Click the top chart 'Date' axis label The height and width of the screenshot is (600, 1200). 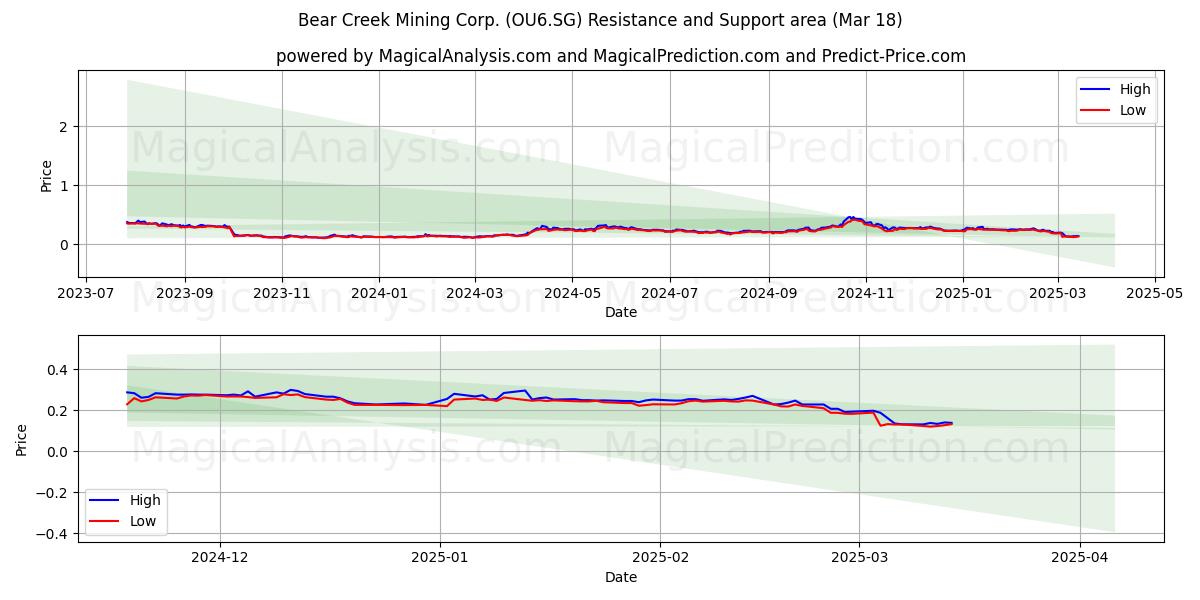[x=621, y=313]
